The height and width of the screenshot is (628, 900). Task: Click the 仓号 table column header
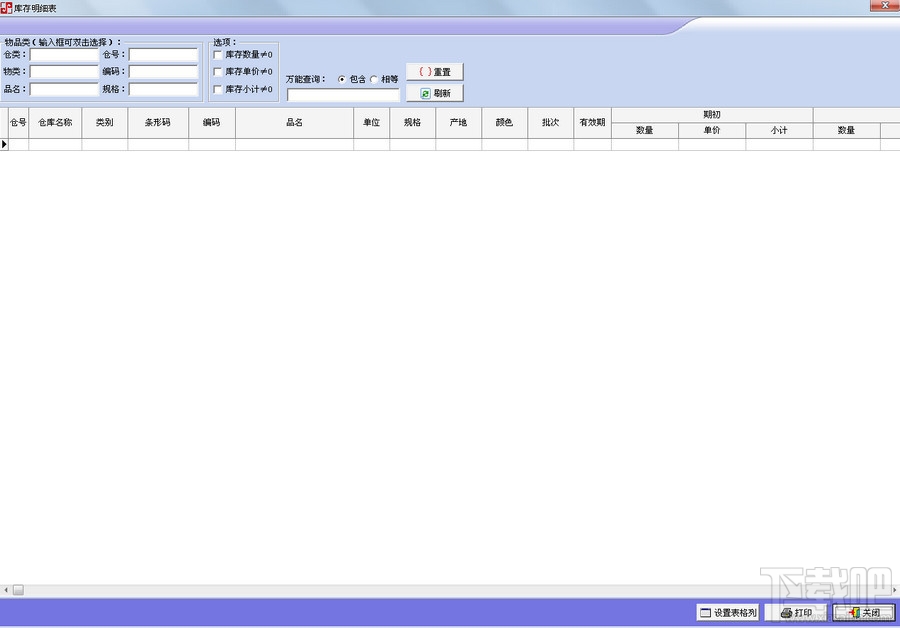click(18, 122)
